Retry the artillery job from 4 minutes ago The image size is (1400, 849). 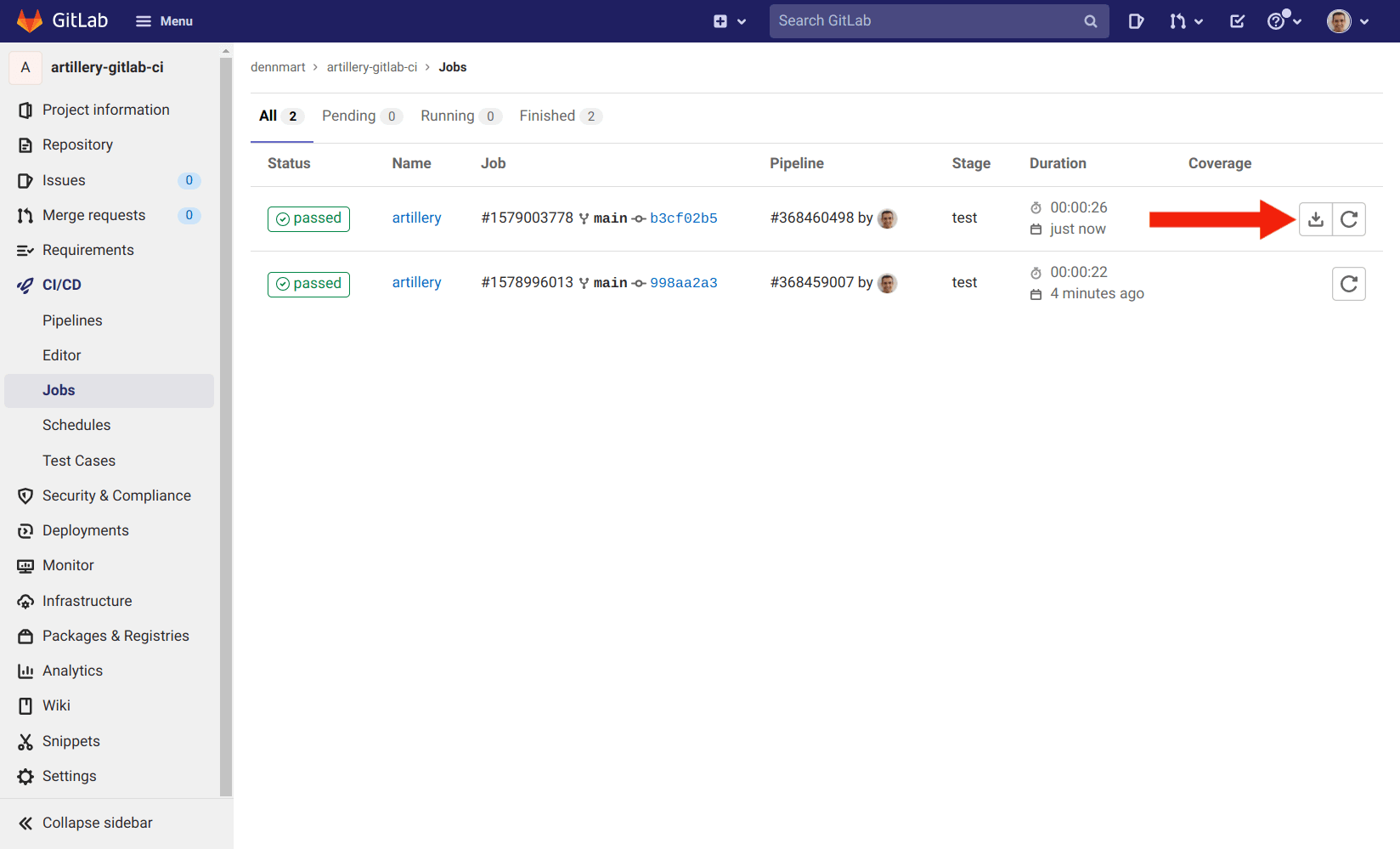click(x=1348, y=283)
